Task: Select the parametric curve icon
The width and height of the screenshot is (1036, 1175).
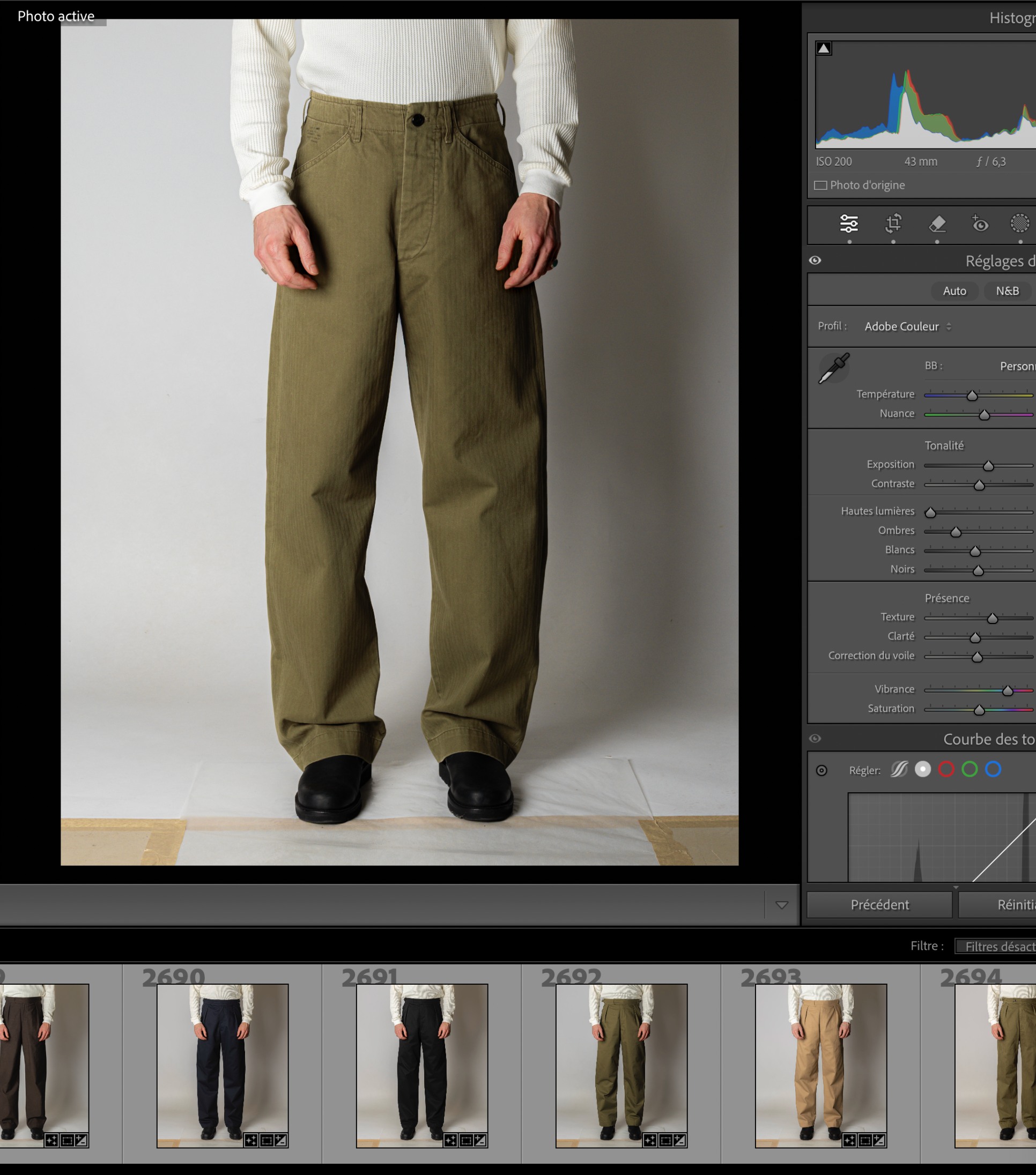Action: pos(899,769)
